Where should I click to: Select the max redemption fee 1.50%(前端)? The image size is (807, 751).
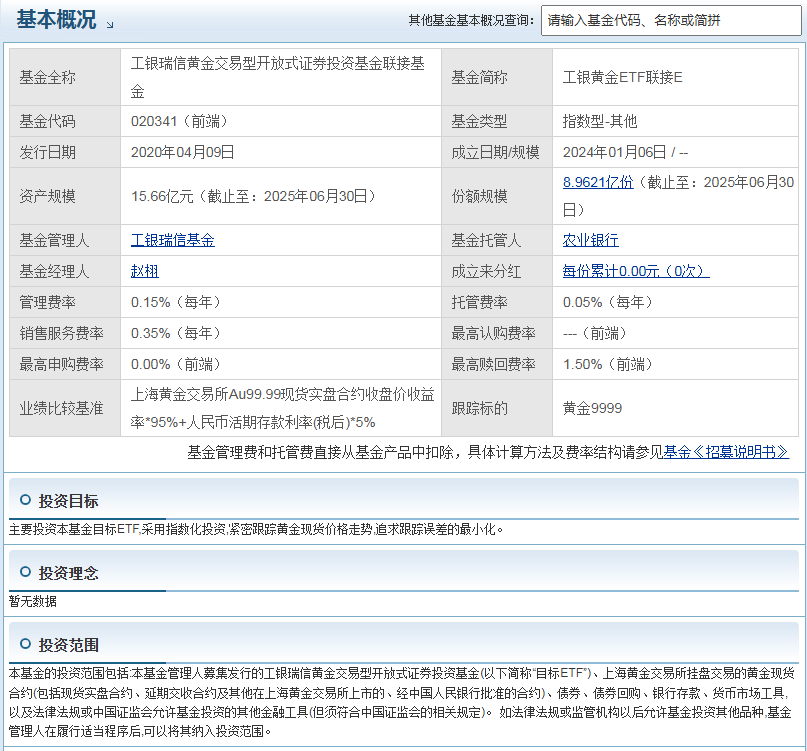coord(607,364)
